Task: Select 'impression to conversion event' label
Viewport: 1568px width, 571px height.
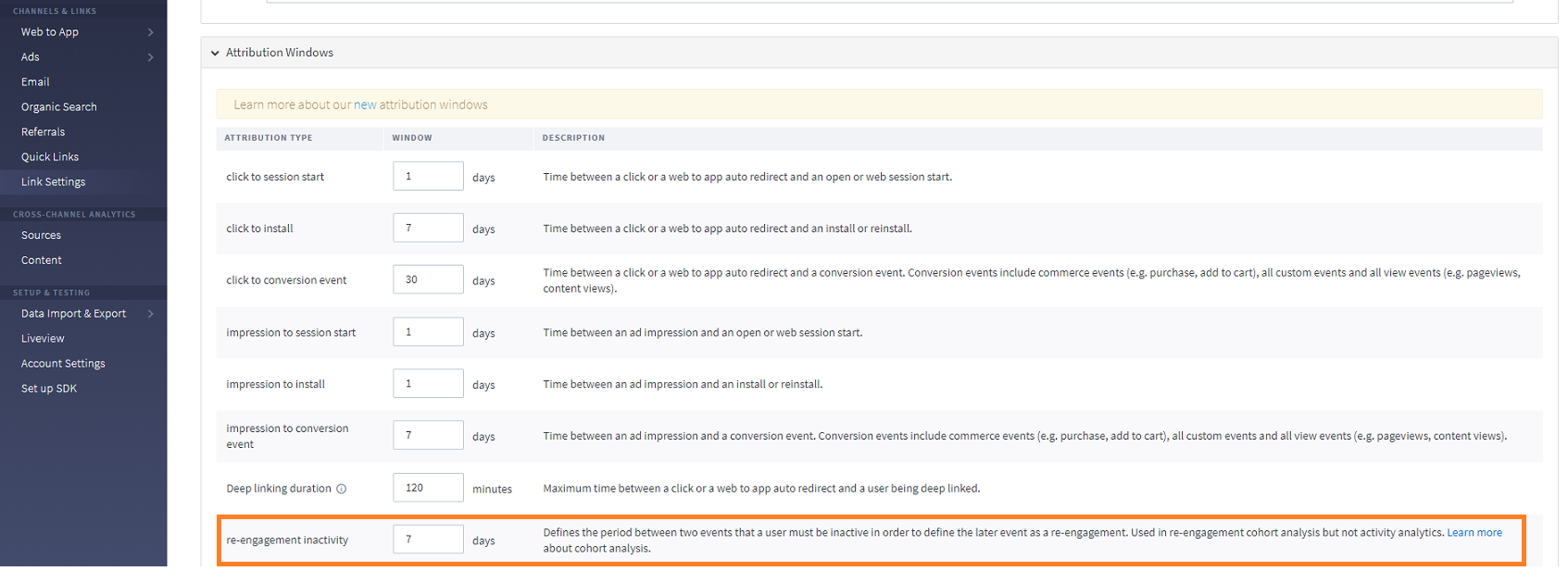Action: (x=287, y=437)
